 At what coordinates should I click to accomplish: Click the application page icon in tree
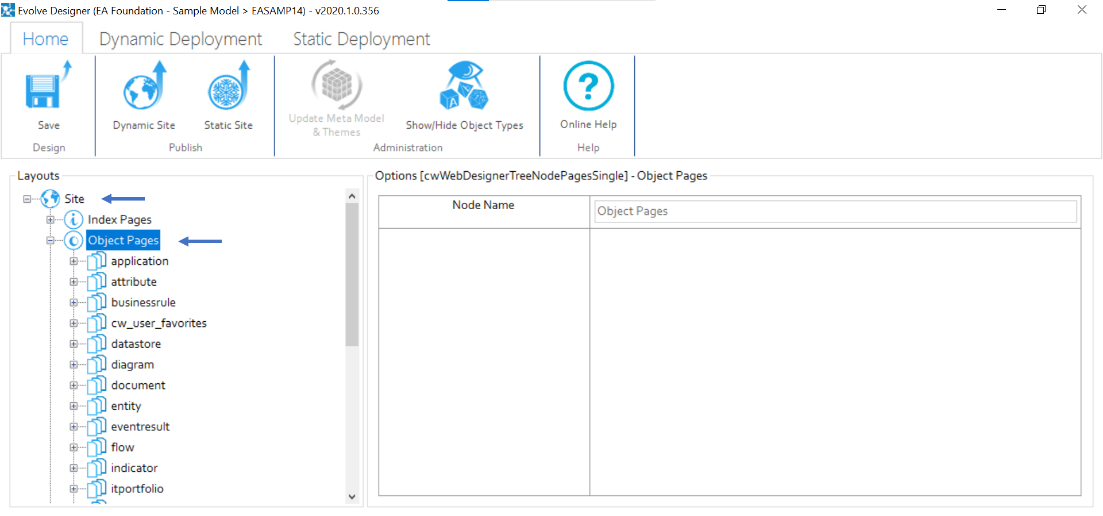[x=97, y=261]
